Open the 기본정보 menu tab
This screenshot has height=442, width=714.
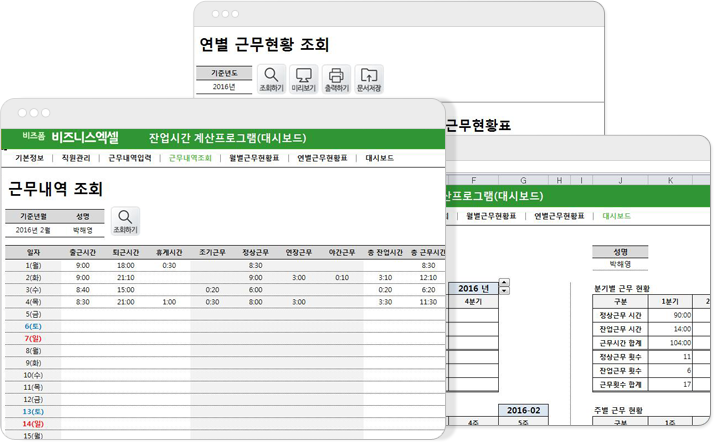tap(30, 158)
